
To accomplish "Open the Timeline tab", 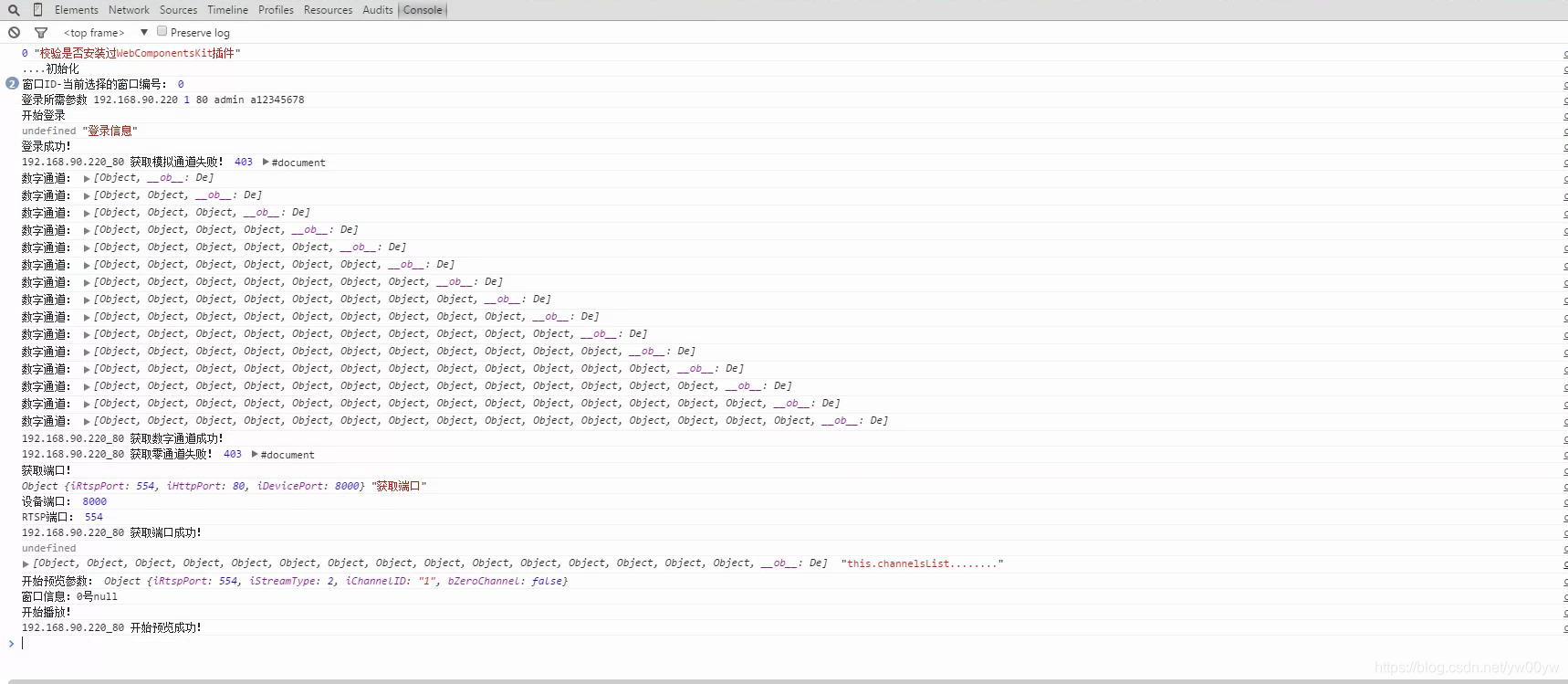I will pos(227,10).
